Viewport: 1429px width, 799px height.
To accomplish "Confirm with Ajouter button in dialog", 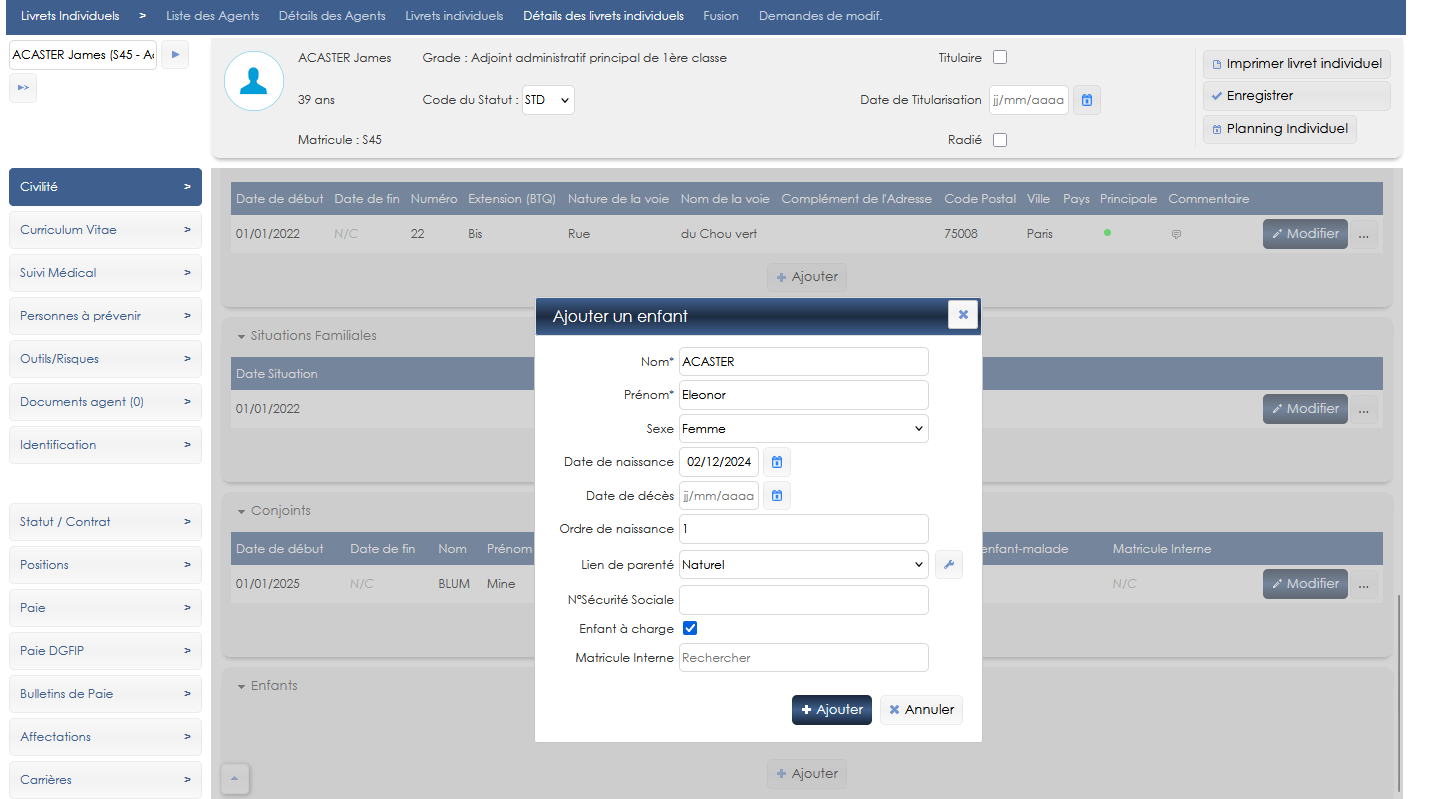I will click(831, 710).
